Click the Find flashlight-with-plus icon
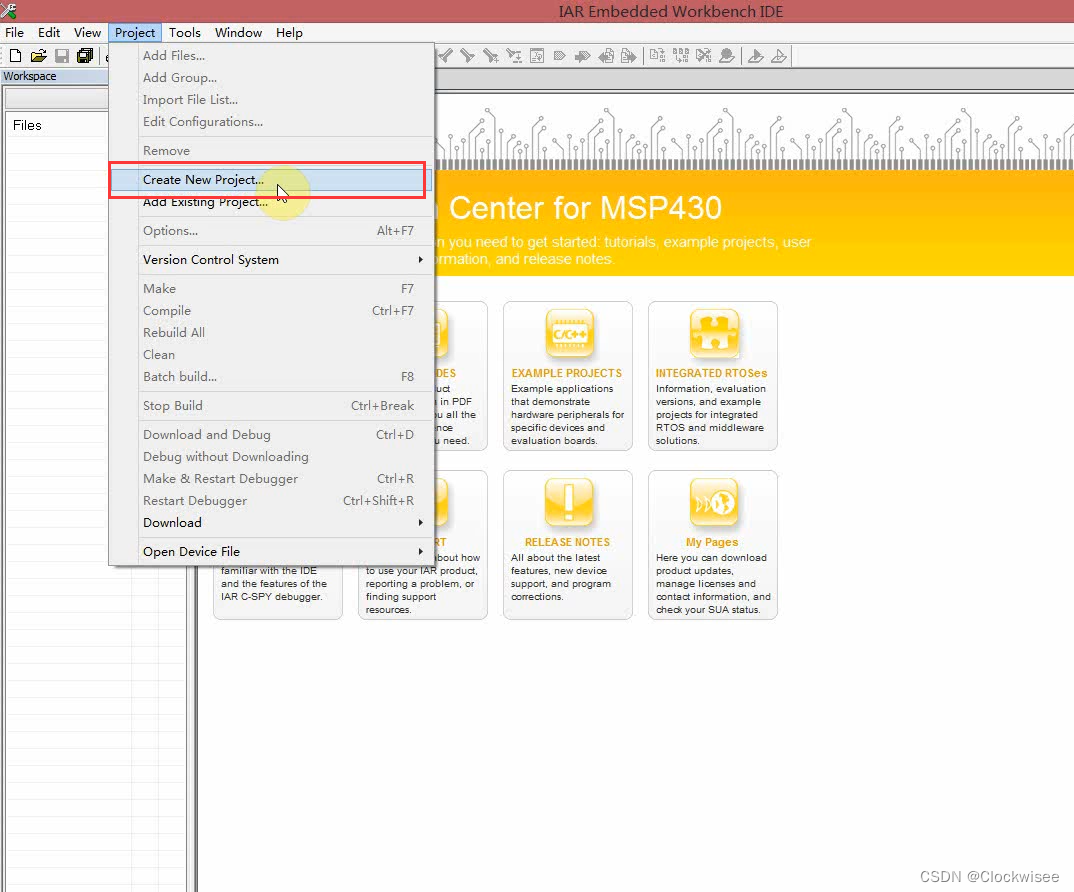The width and height of the screenshot is (1074, 892). (490, 56)
